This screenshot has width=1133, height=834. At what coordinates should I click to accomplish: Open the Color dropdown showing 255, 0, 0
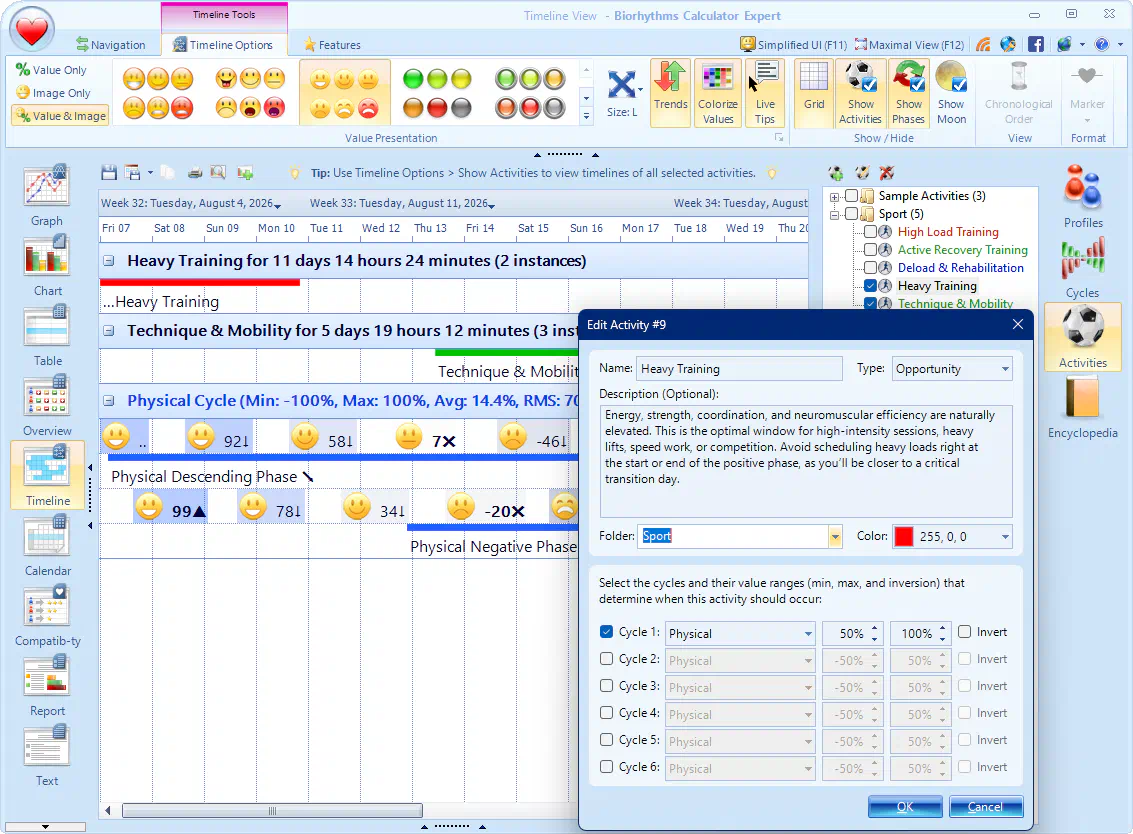pos(952,536)
